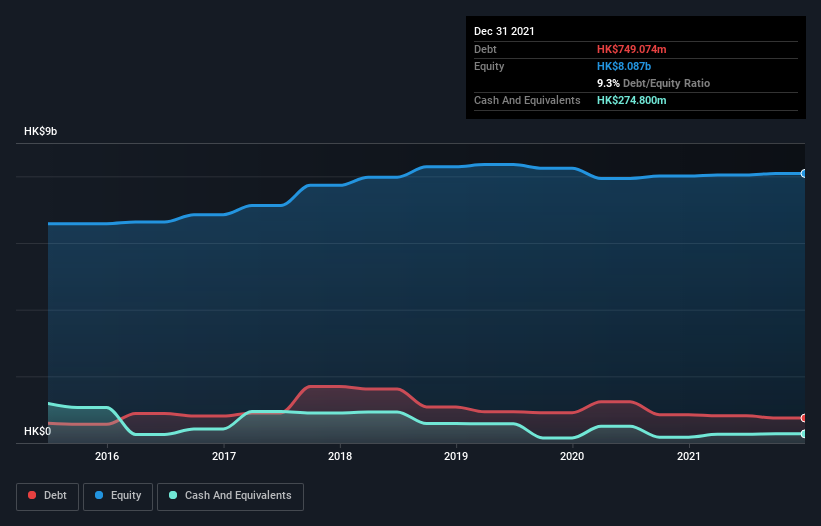Click the HK$274.800m cash value
The height and width of the screenshot is (526, 821).
point(631,100)
